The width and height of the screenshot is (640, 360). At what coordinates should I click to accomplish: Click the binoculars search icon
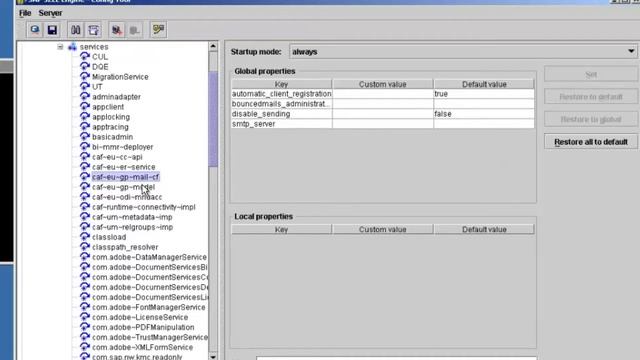[76, 30]
